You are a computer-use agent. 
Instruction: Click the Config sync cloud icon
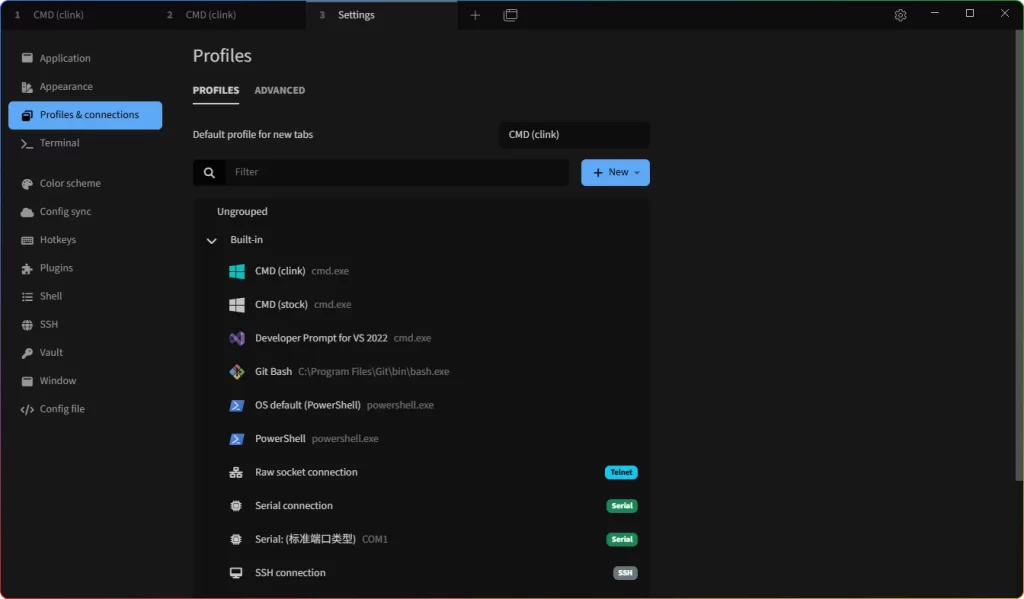[x=27, y=212]
